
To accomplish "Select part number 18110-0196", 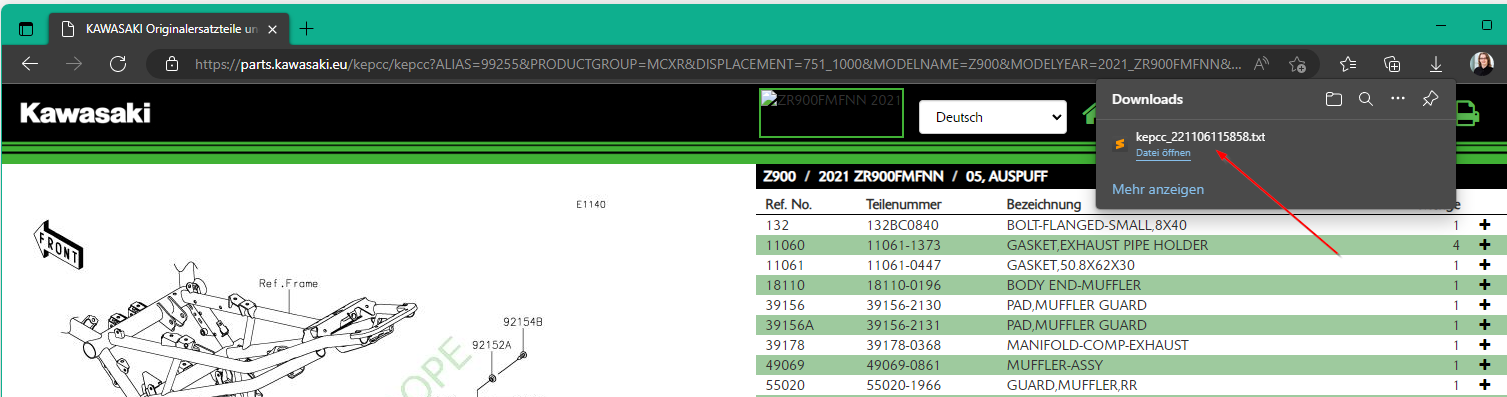I will (902, 285).
